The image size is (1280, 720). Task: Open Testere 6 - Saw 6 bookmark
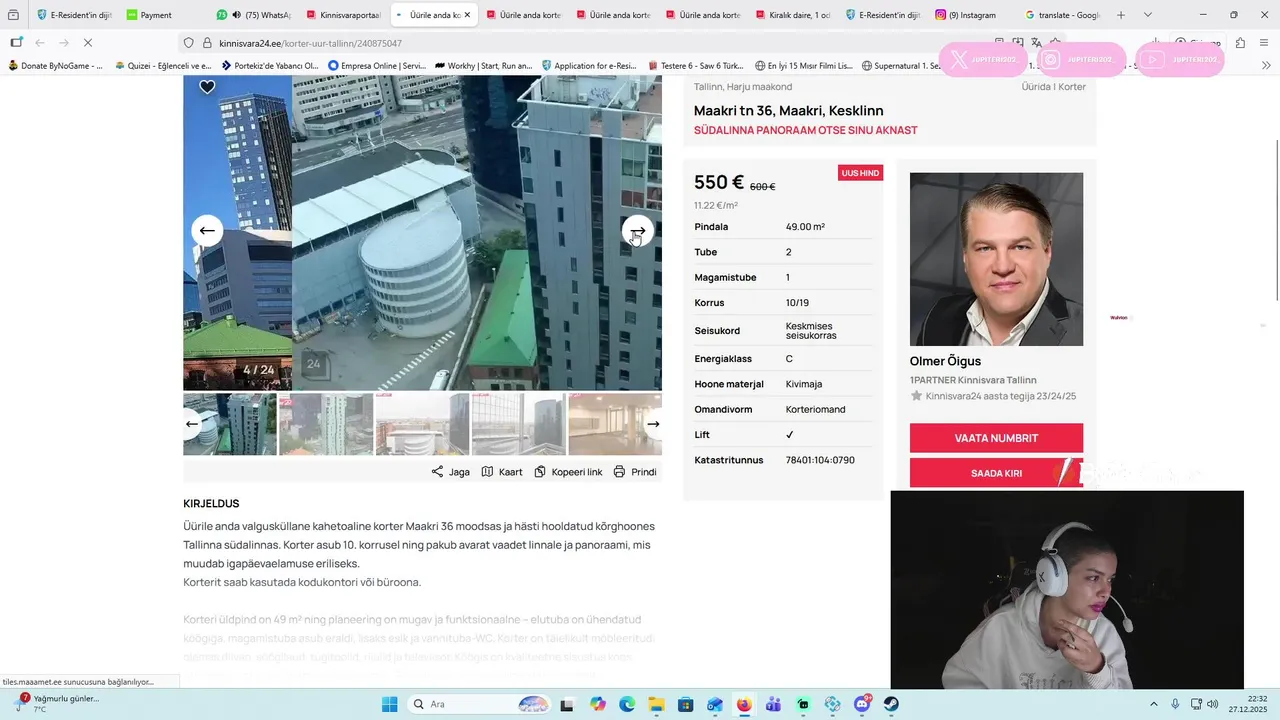[697, 66]
